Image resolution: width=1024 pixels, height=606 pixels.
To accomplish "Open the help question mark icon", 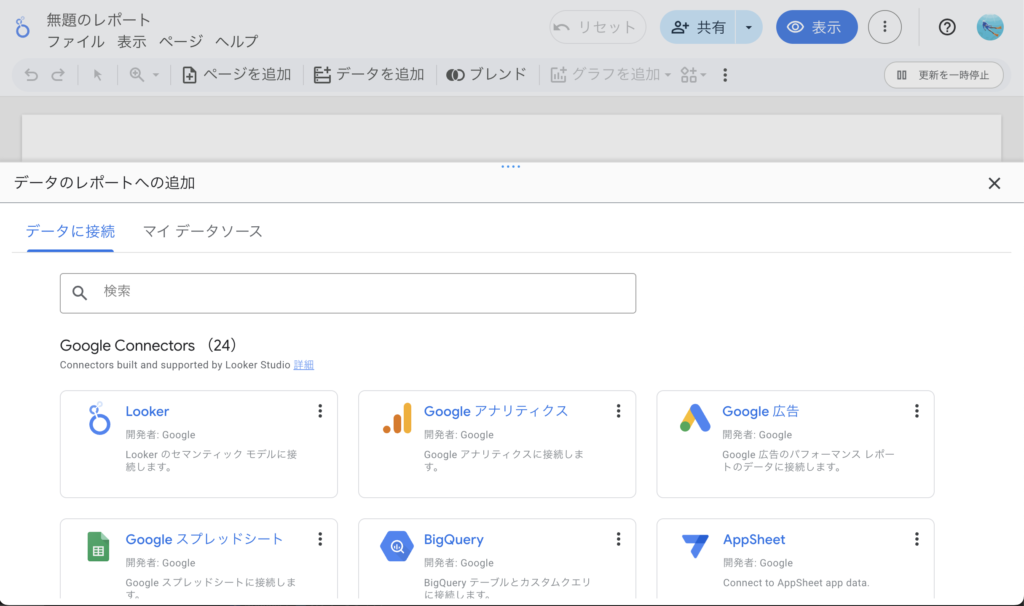I will pos(947,27).
